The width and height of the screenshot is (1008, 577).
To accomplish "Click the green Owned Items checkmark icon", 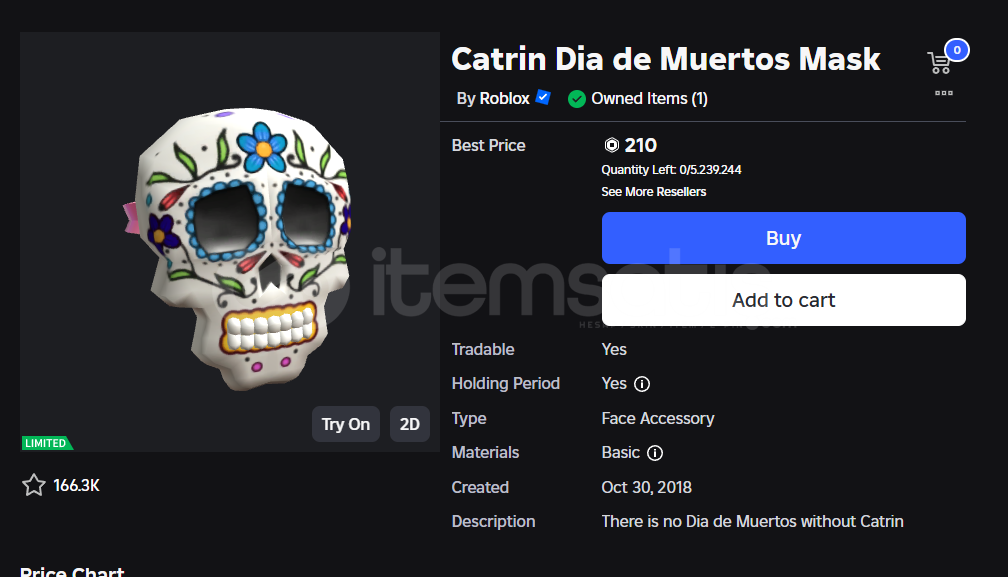I will point(577,99).
